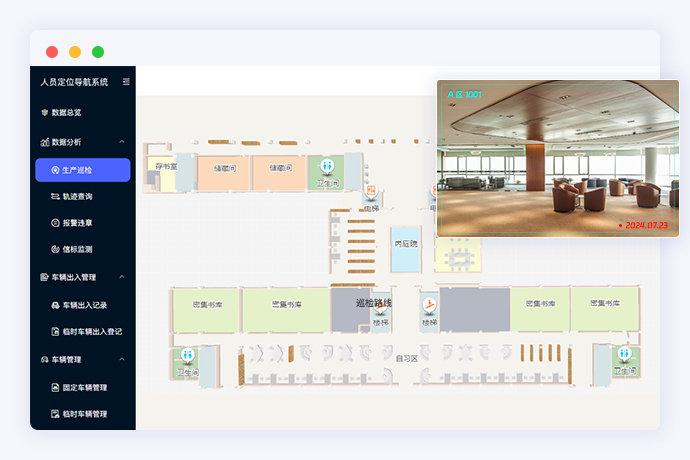Click the 车辆出入管理 group icon

44,277
